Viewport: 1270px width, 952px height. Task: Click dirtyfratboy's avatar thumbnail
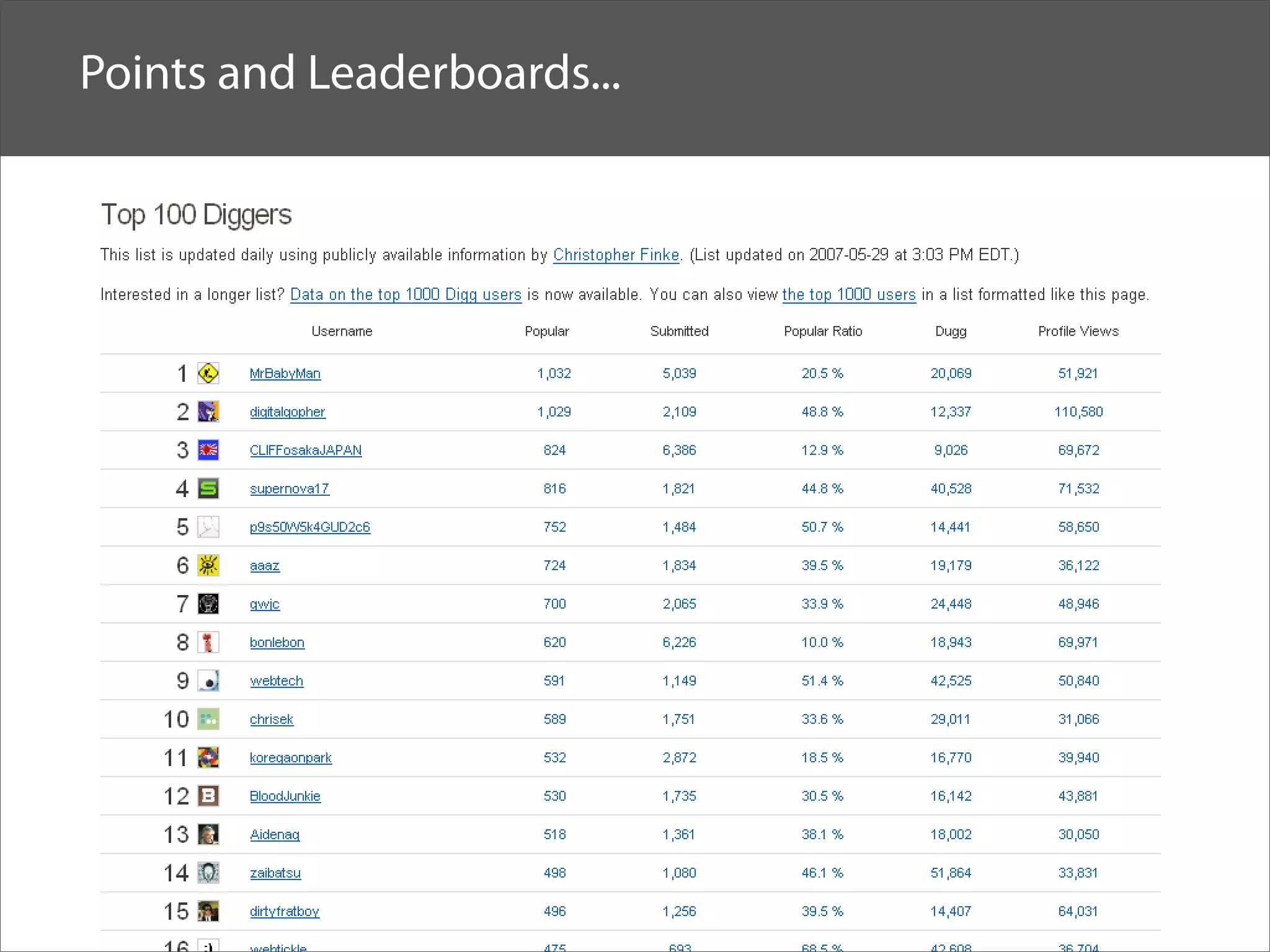click(208, 911)
